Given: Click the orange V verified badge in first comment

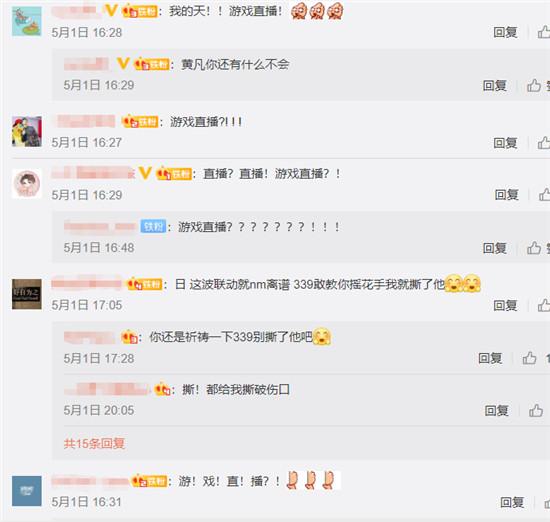Looking at the screenshot, I should click(110, 11).
